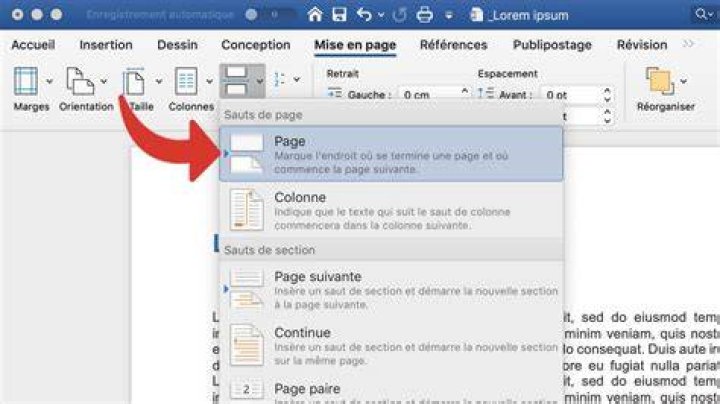Open the Révision tab
Viewport: 720px width, 404px height.
coord(642,45)
